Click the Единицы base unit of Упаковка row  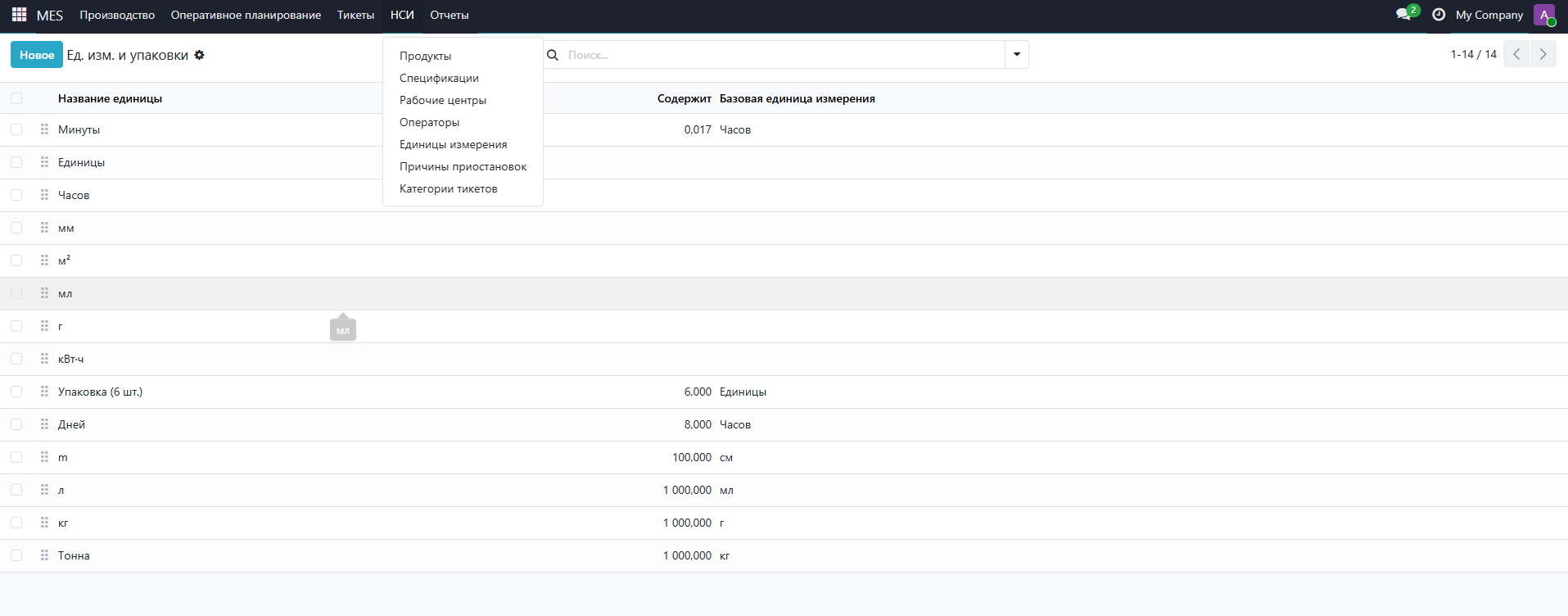[743, 392]
